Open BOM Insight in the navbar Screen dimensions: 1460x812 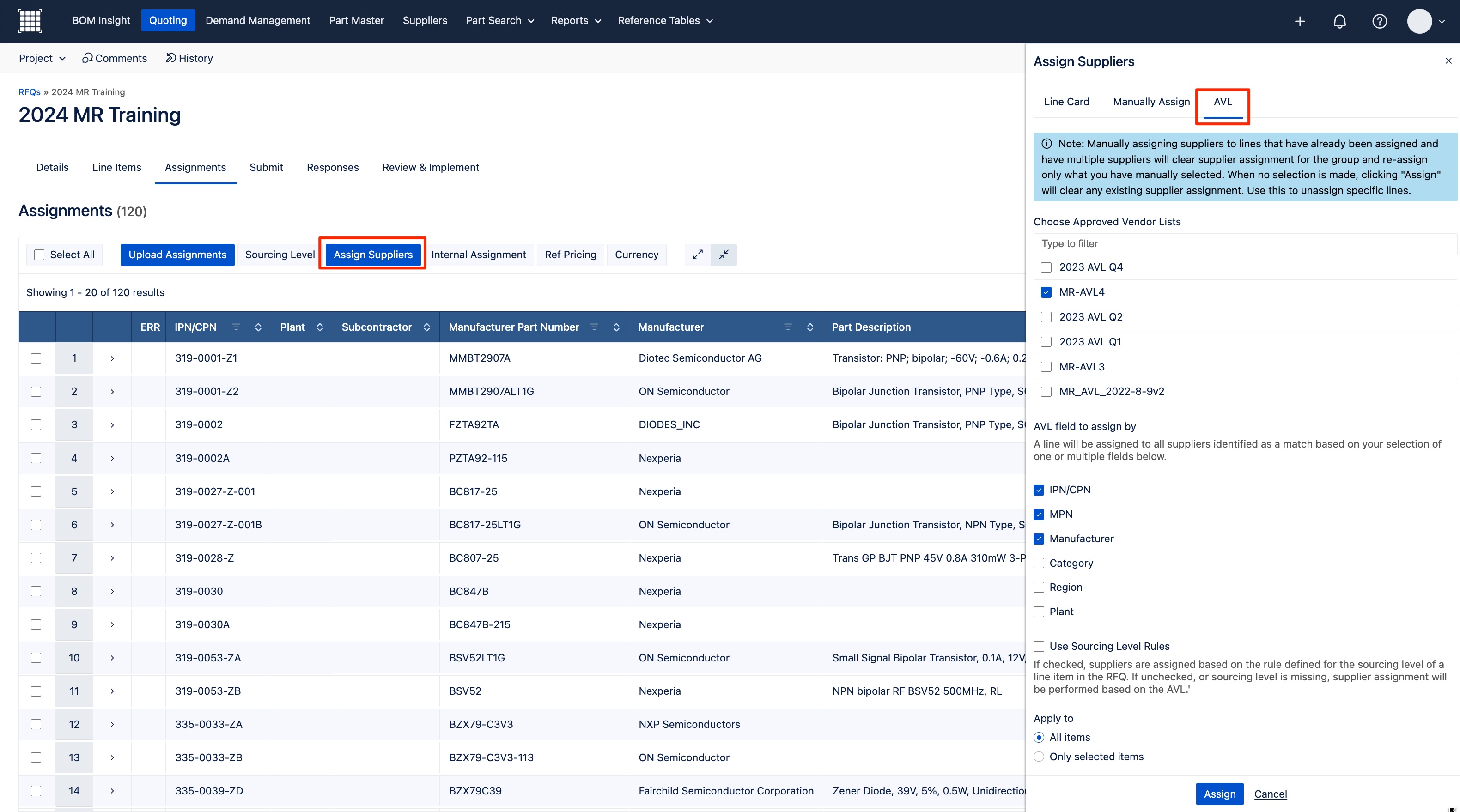(x=101, y=20)
